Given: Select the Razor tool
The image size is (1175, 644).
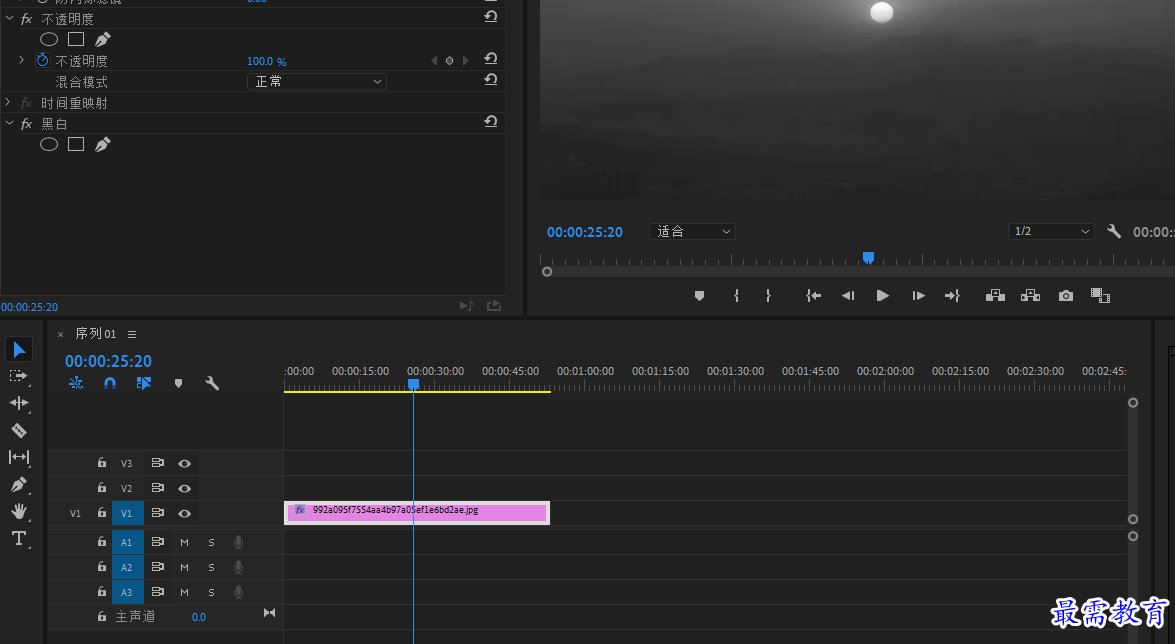Looking at the screenshot, I should [x=19, y=430].
